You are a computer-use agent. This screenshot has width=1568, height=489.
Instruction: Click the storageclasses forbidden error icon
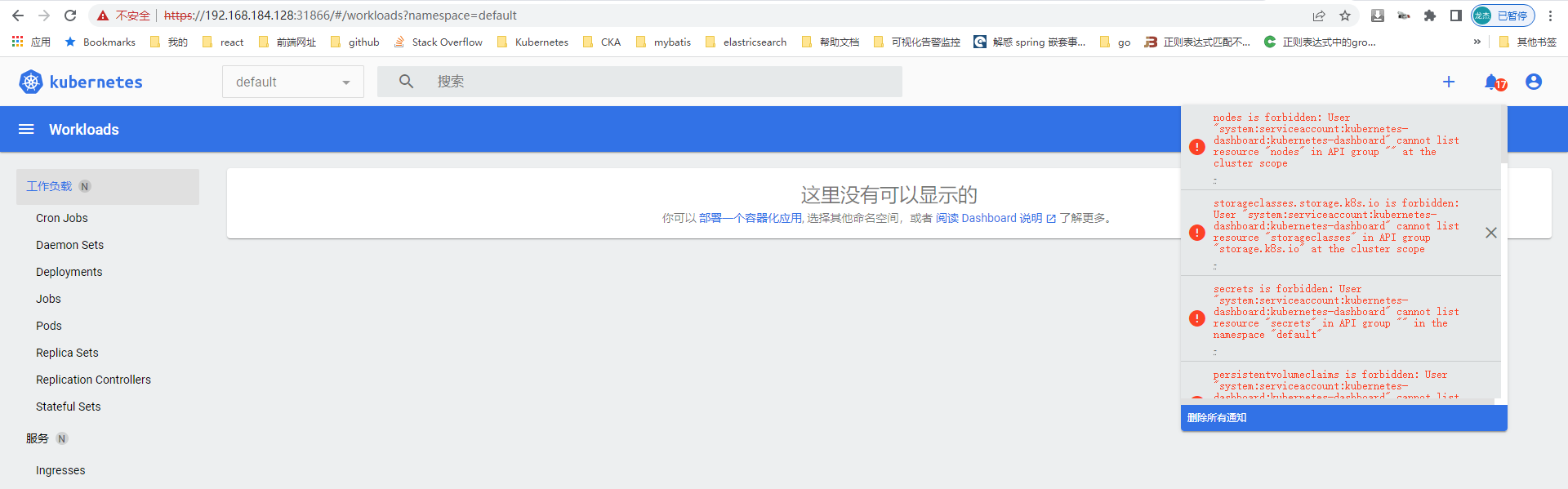coord(1197,233)
